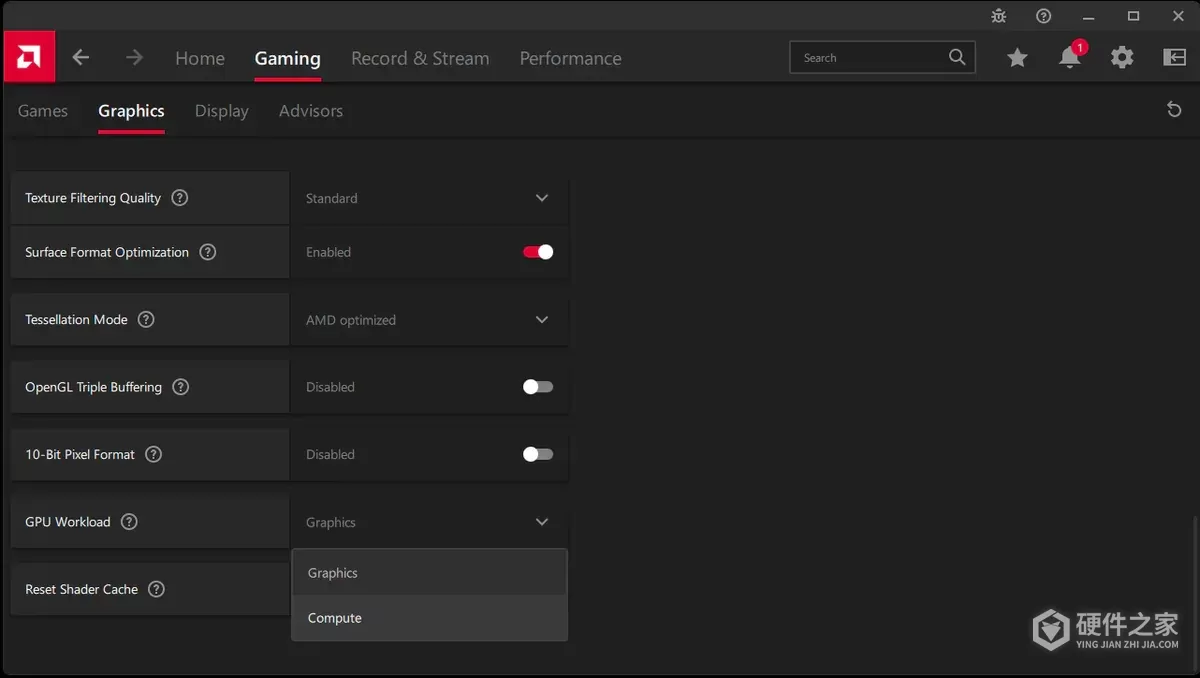Click the Texture Filtering Quality label
Viewport: 1200px width, 678px height.
click(93, 198)
